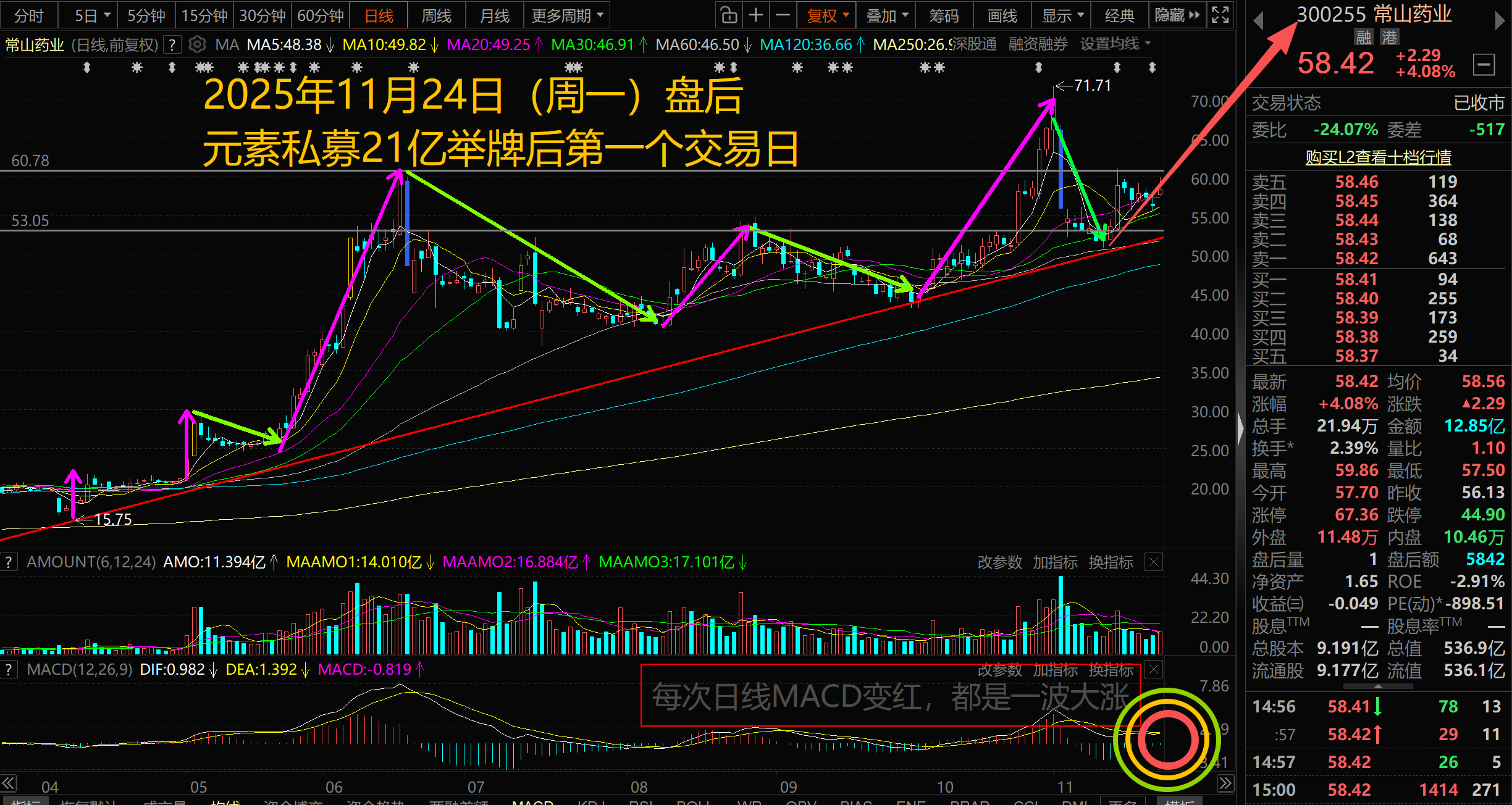The image size is (1512, 805).
Task: Zoom in chart with plus icon
Action: (755, 15)
